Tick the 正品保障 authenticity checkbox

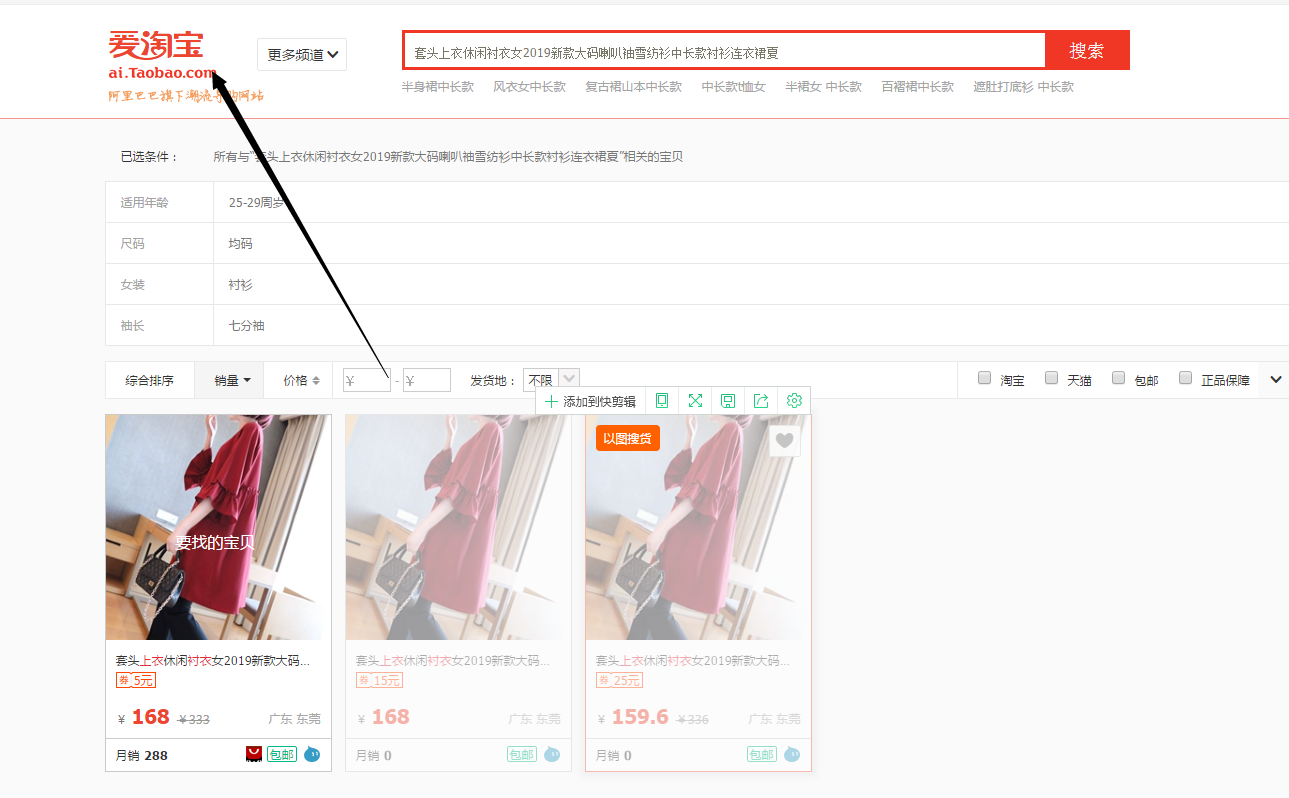click(1185, 378)
